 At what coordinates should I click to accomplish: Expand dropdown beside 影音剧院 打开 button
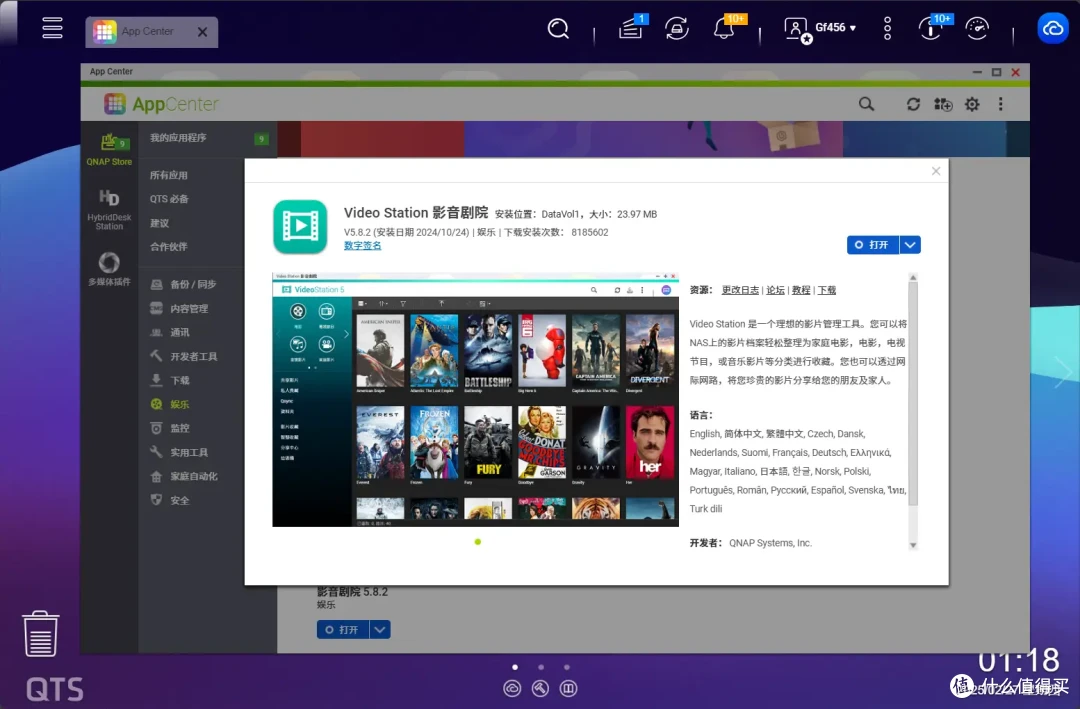pyautogui.click(x=380, y=630)
